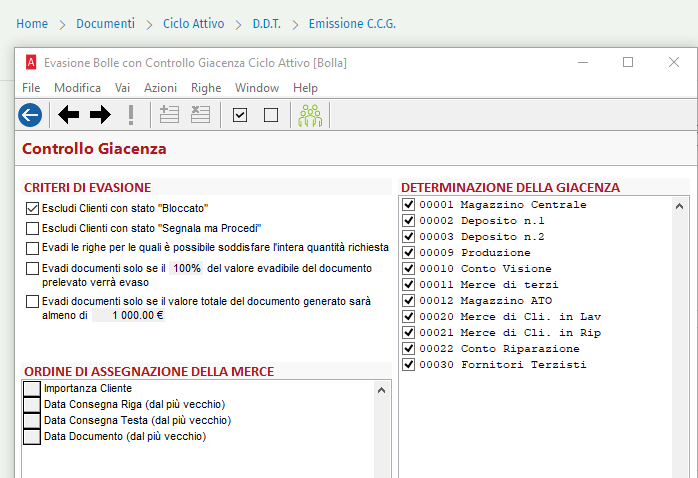This screenshot has height=478, width=698.
Task: Enable Escludi Clienti con stato "Segnala ma Procedi"
Action: (x=32, y=228)
